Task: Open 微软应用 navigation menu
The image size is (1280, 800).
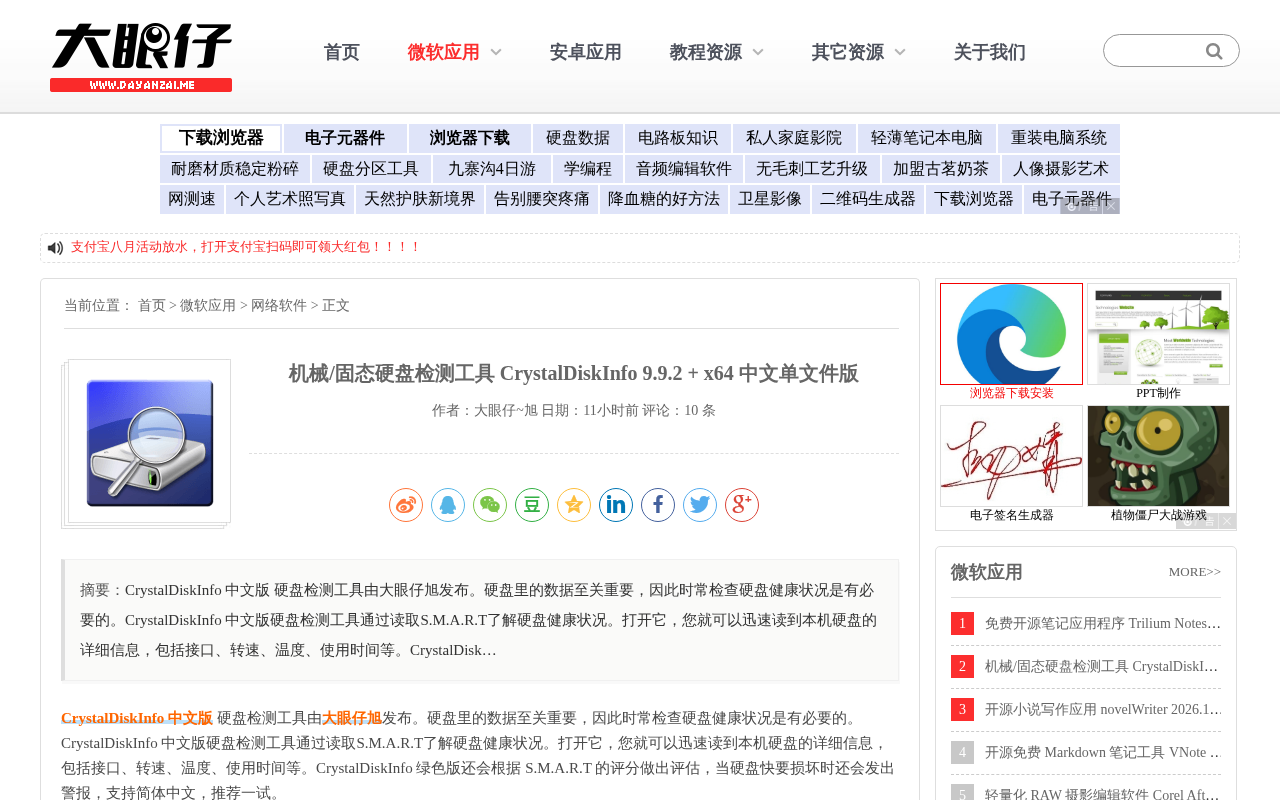Action: point(444,52)
